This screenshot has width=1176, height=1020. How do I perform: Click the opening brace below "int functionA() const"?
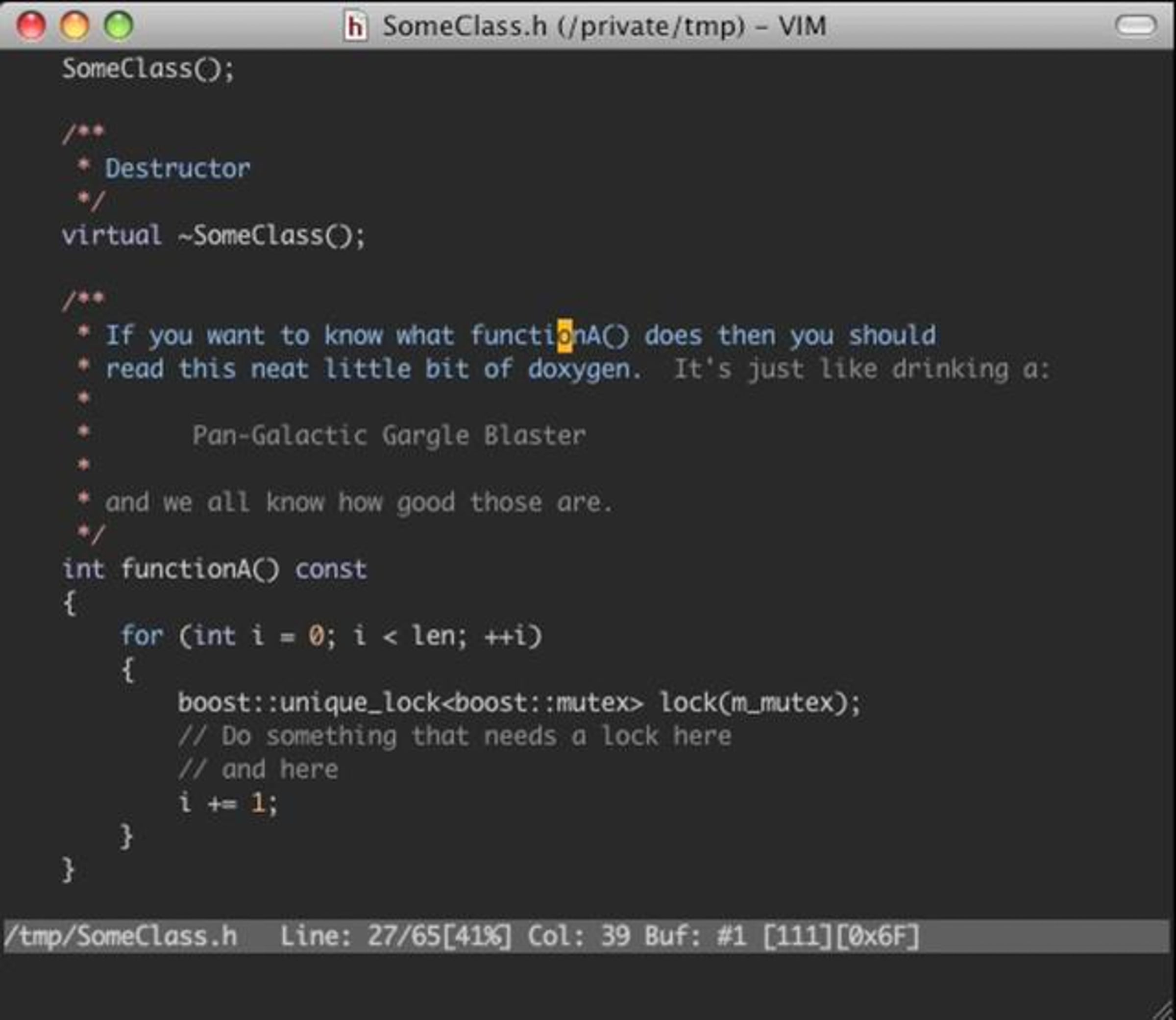point(70,603)
